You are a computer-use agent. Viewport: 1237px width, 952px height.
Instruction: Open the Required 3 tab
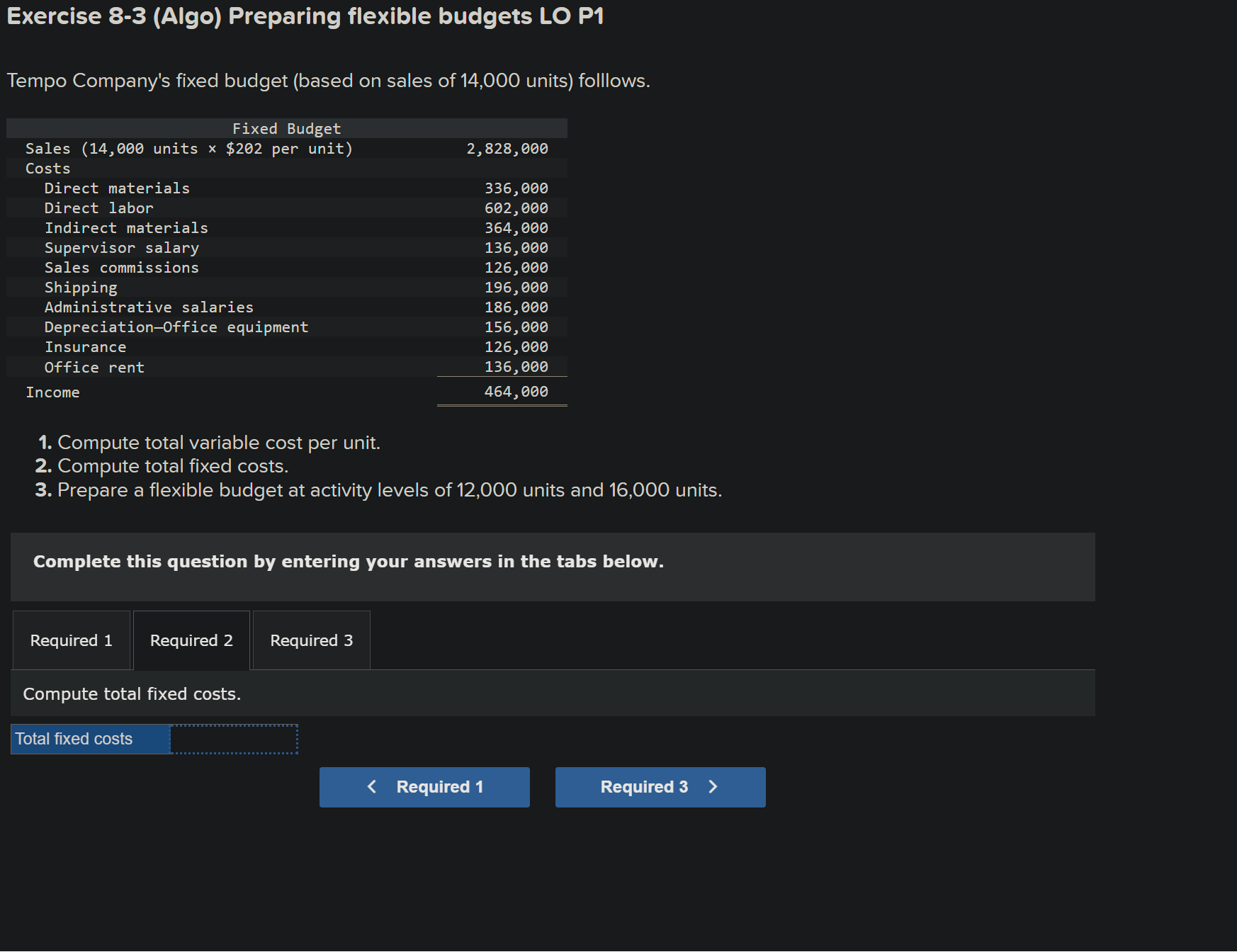point(310,640)
